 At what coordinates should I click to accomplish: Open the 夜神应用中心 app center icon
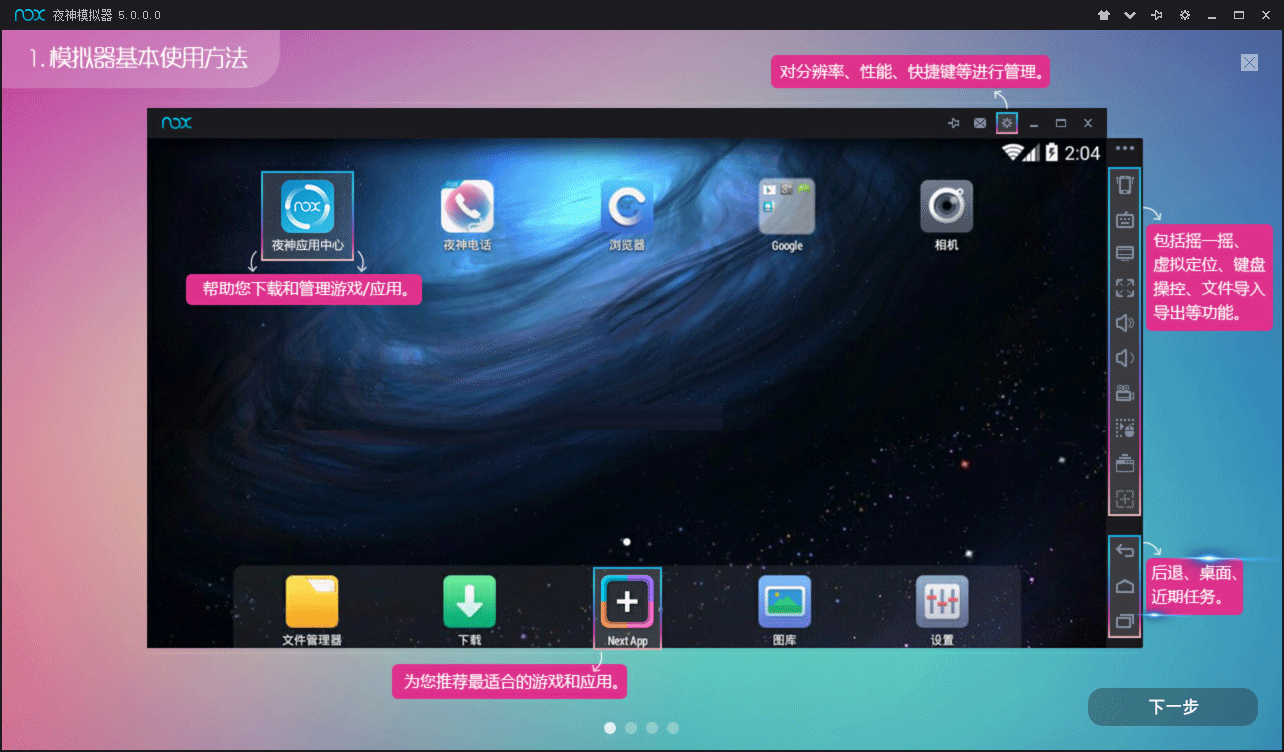pos(307,215)
